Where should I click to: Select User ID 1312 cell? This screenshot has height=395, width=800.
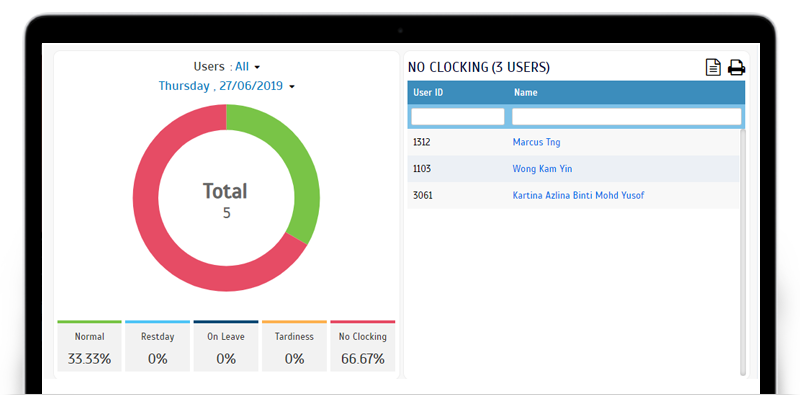421,142
